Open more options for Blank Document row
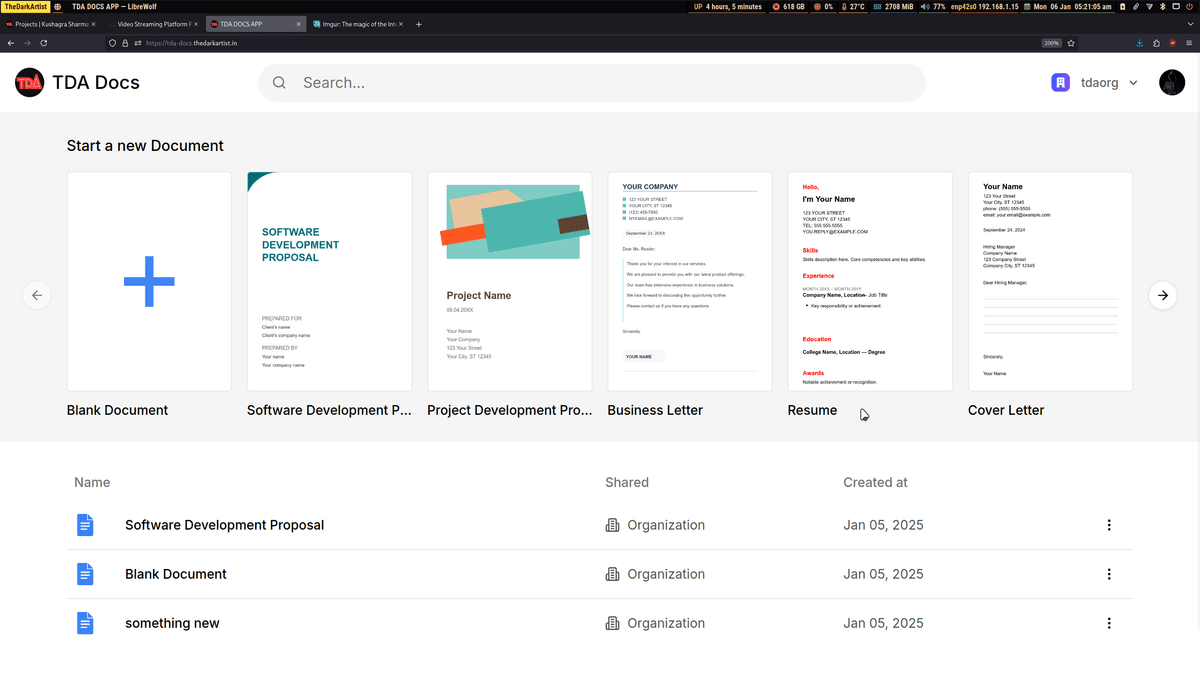This screenshot has width=1200, height=675. point(1109,574)
